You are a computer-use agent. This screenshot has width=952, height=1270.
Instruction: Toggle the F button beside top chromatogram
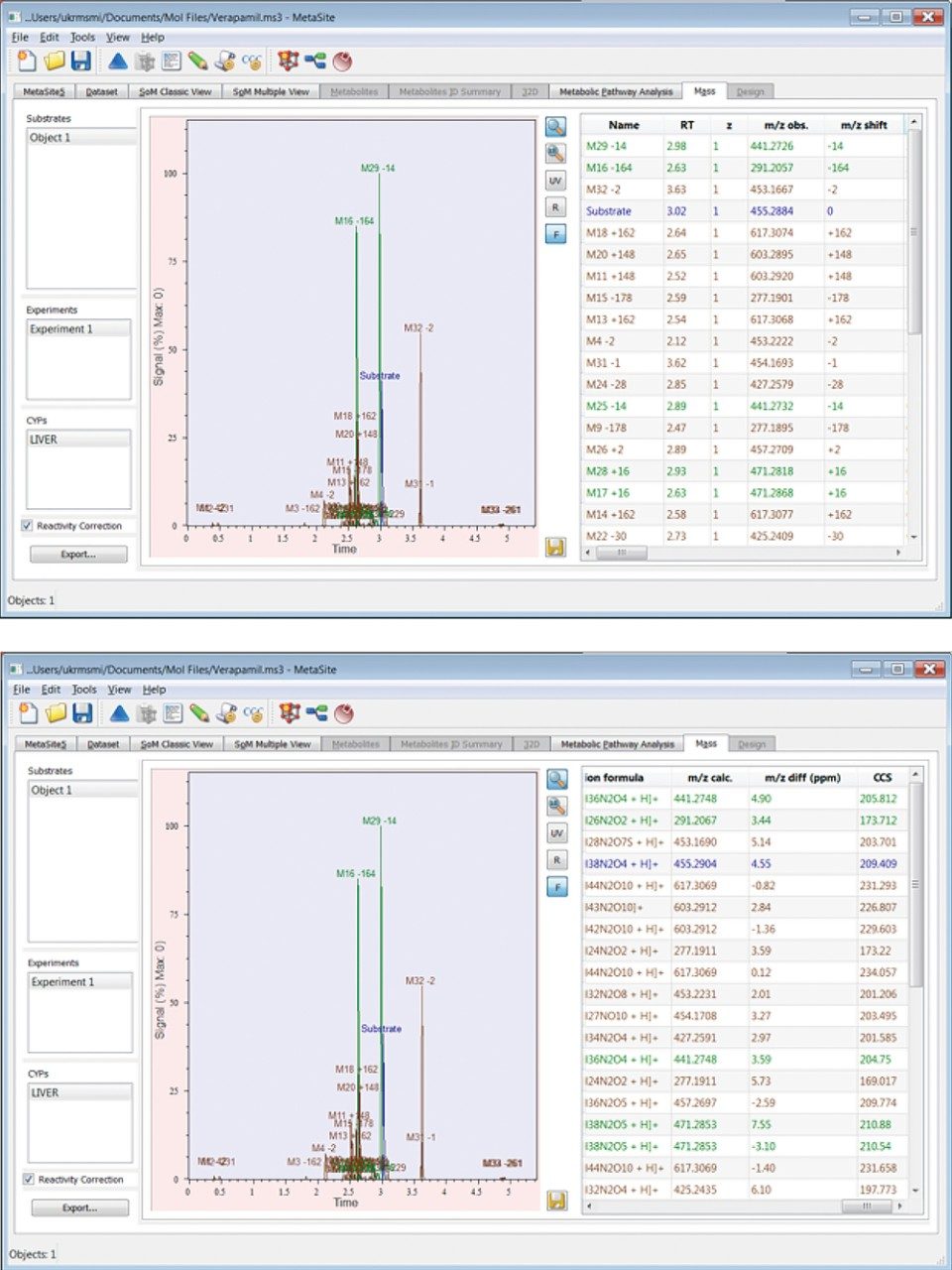(555, 235)
